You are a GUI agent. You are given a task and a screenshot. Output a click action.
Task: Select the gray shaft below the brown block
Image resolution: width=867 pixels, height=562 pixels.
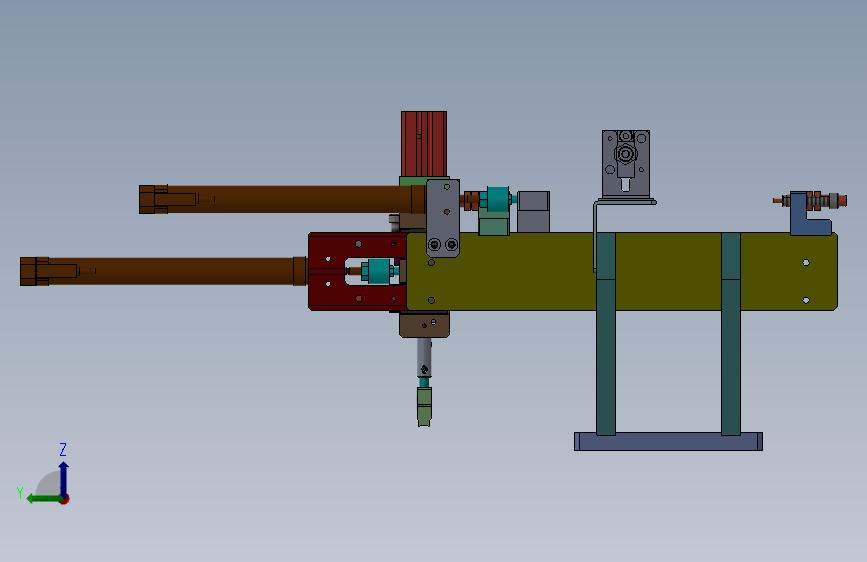pyautogui.click(x=424, y=357)
